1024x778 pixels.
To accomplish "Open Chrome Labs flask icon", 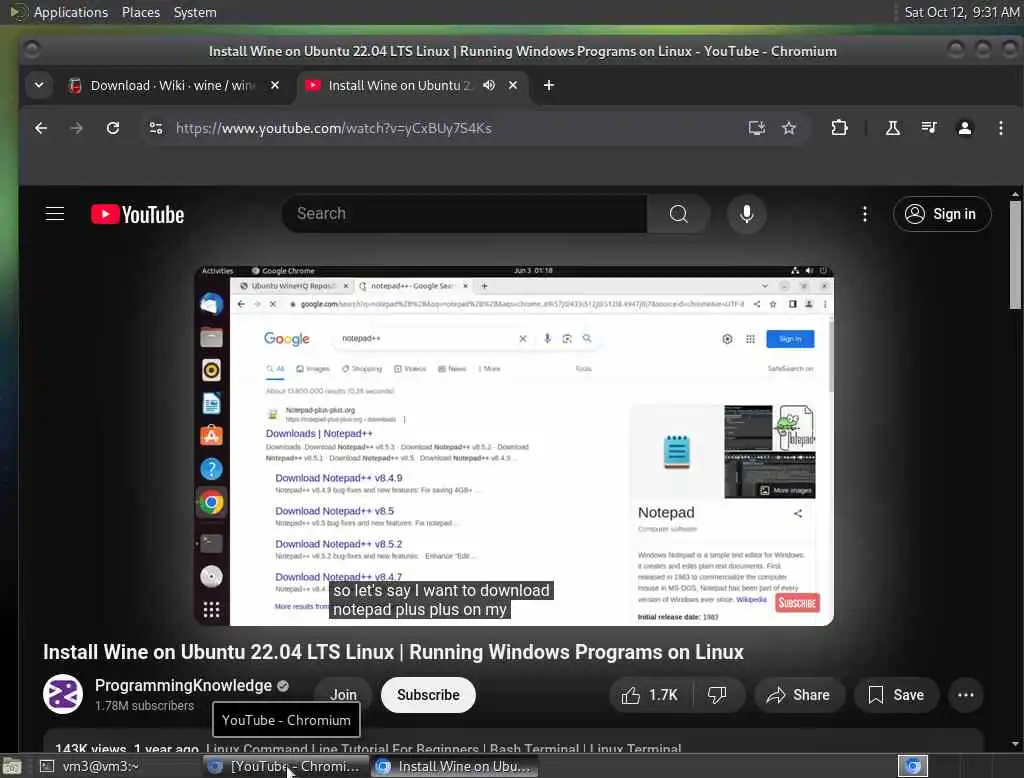I will pos(893,128).
